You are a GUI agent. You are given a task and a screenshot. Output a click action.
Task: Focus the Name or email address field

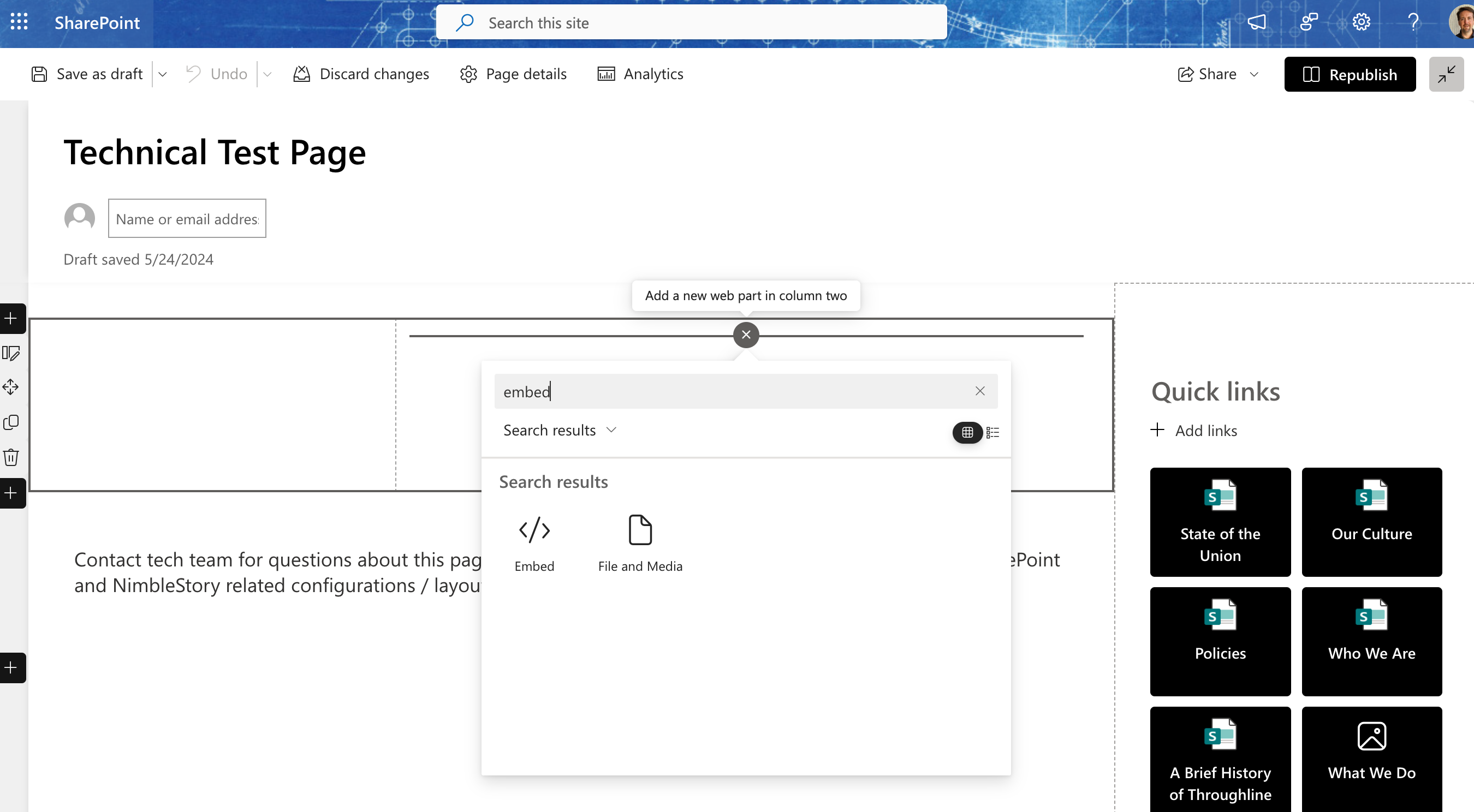coord(187,218)
